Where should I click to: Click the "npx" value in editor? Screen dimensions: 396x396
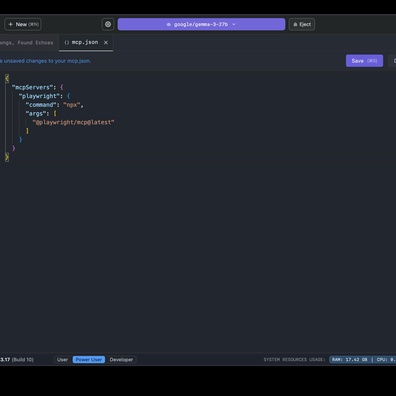click(x=72, y=105)
